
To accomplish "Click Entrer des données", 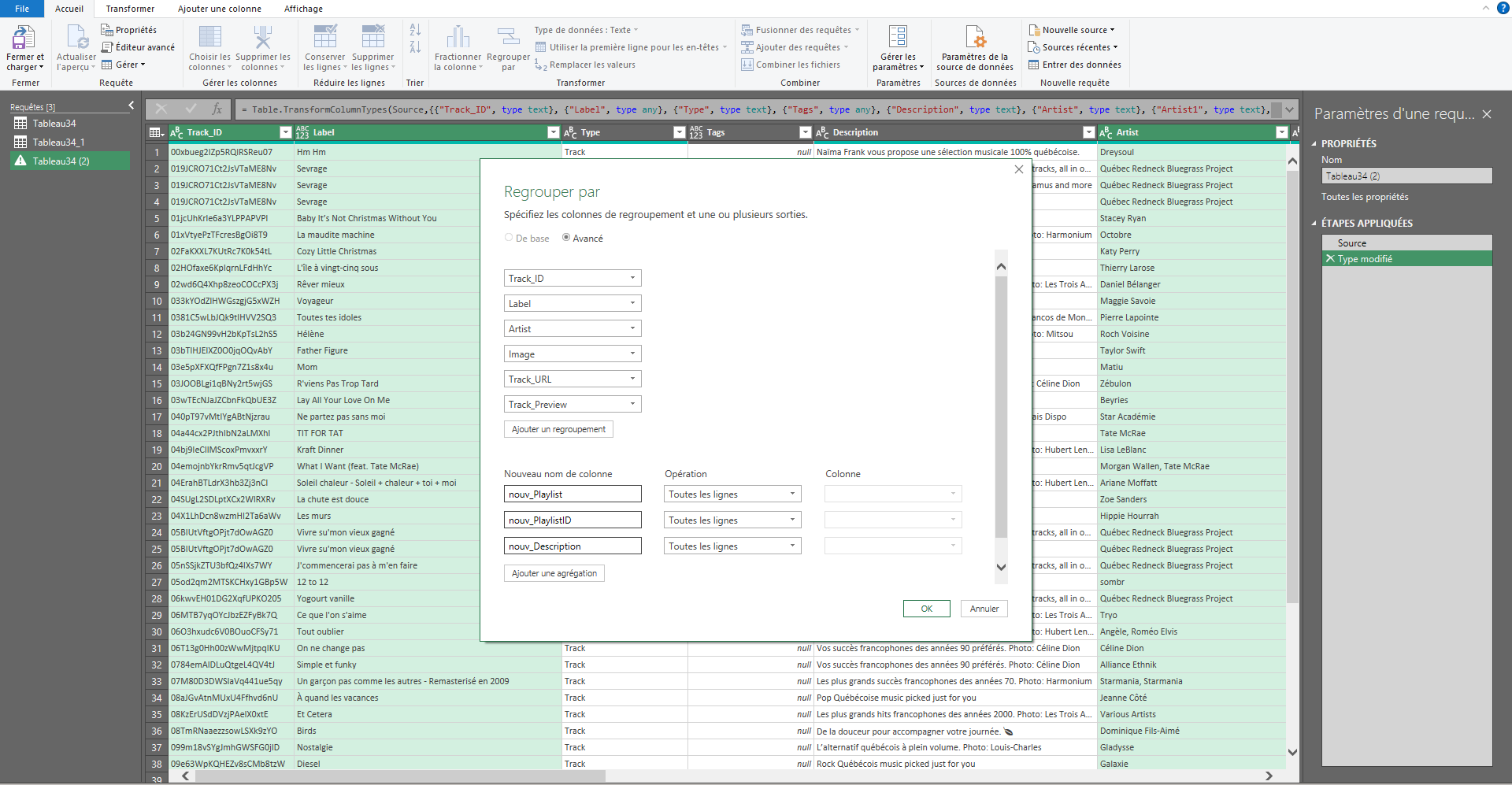I will (x=1074, y=65).
